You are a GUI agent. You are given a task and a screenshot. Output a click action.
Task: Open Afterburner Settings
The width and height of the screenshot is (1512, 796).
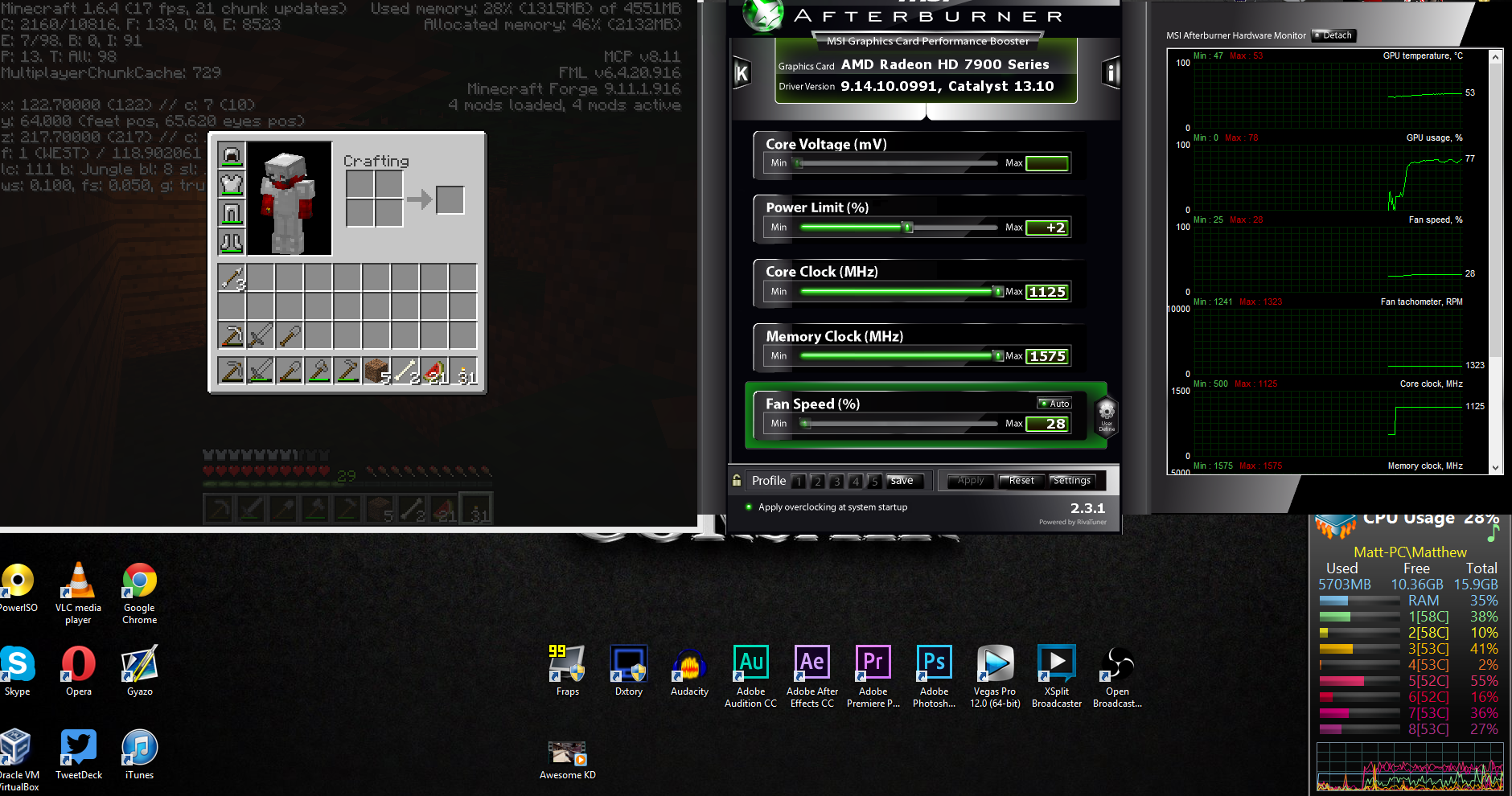1072,481
